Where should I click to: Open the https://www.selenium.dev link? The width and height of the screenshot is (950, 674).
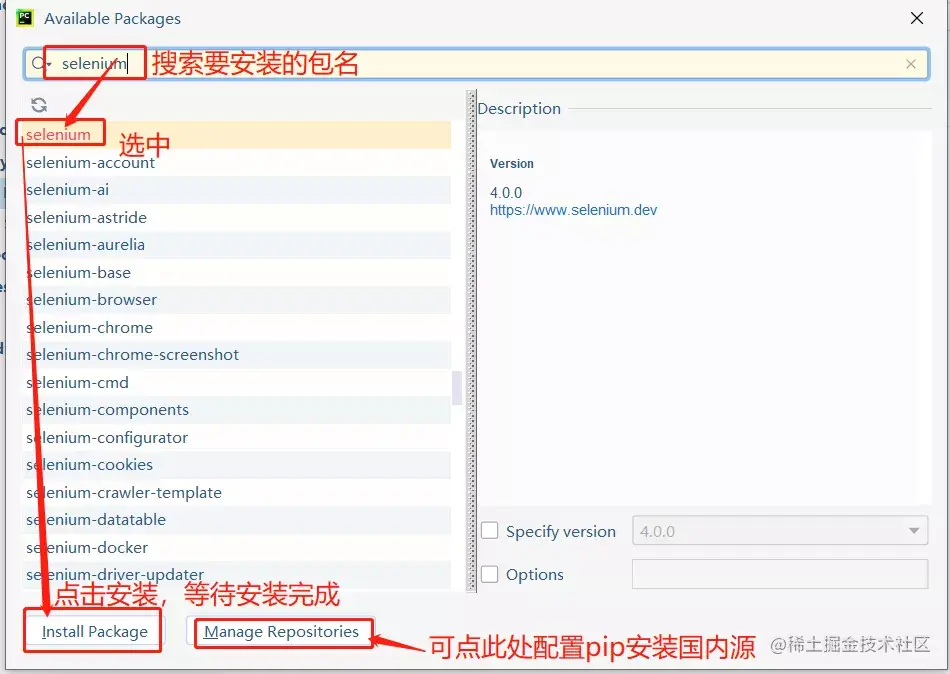pos(573,210)
